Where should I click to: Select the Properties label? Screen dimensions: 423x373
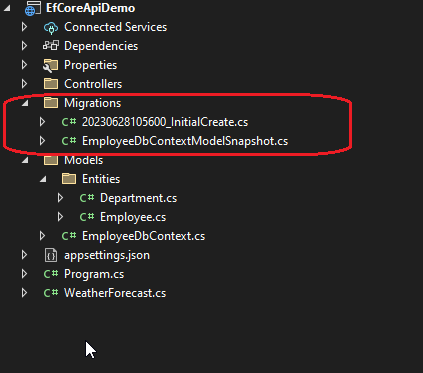(90, 65)
